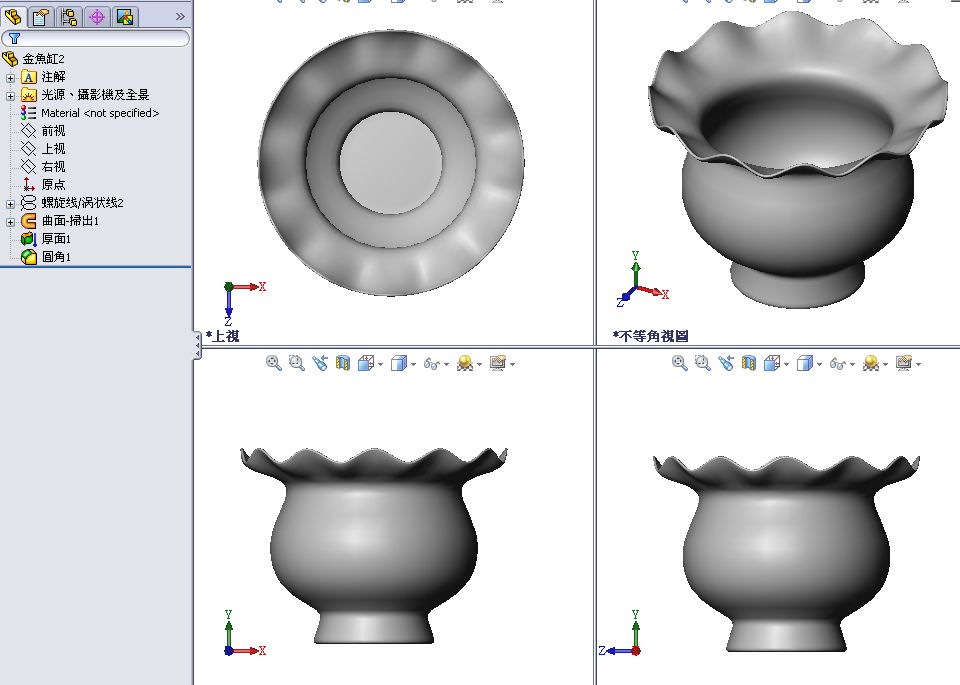The height and width of the screenshot is (685, 960).
Task: Expand the manager tabs with the double chevron
Action: click(x=180, y=17)
